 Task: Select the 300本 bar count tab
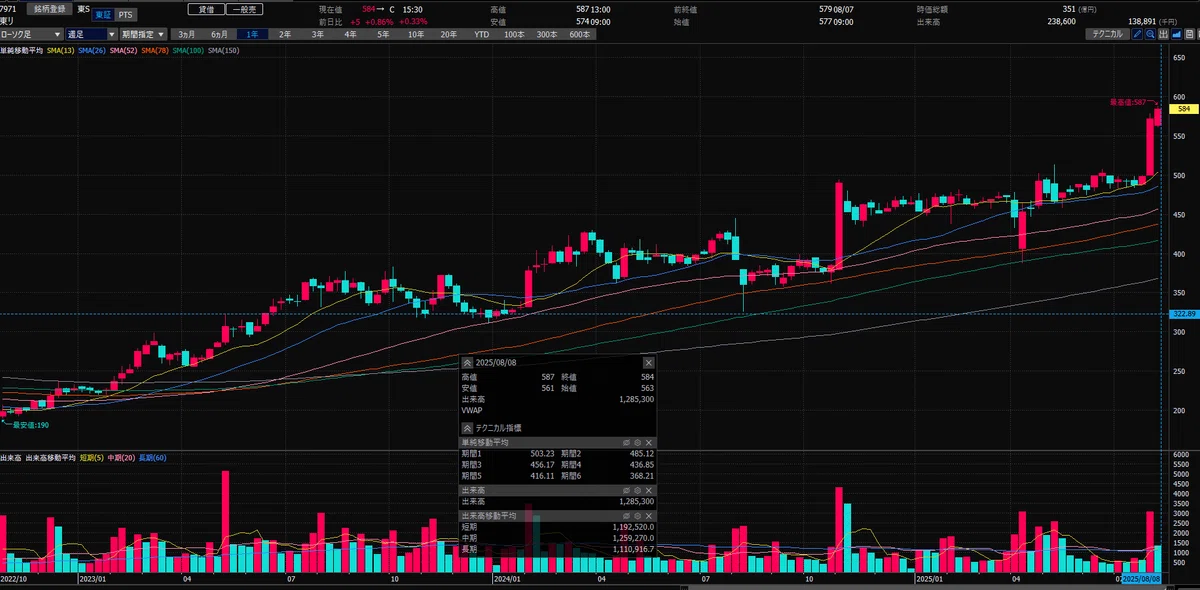coord(547,33)
